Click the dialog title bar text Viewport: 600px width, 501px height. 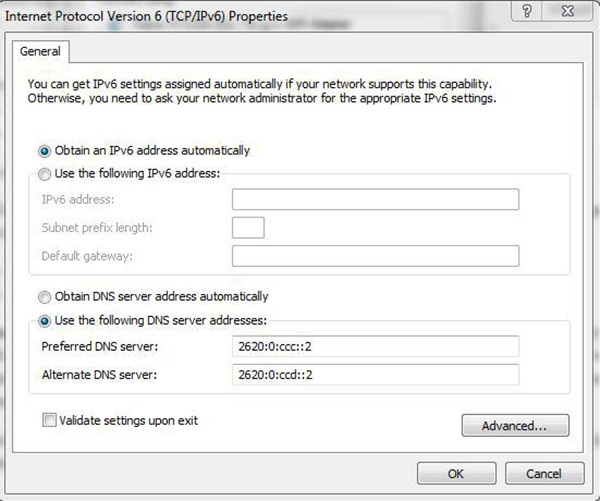146,16
